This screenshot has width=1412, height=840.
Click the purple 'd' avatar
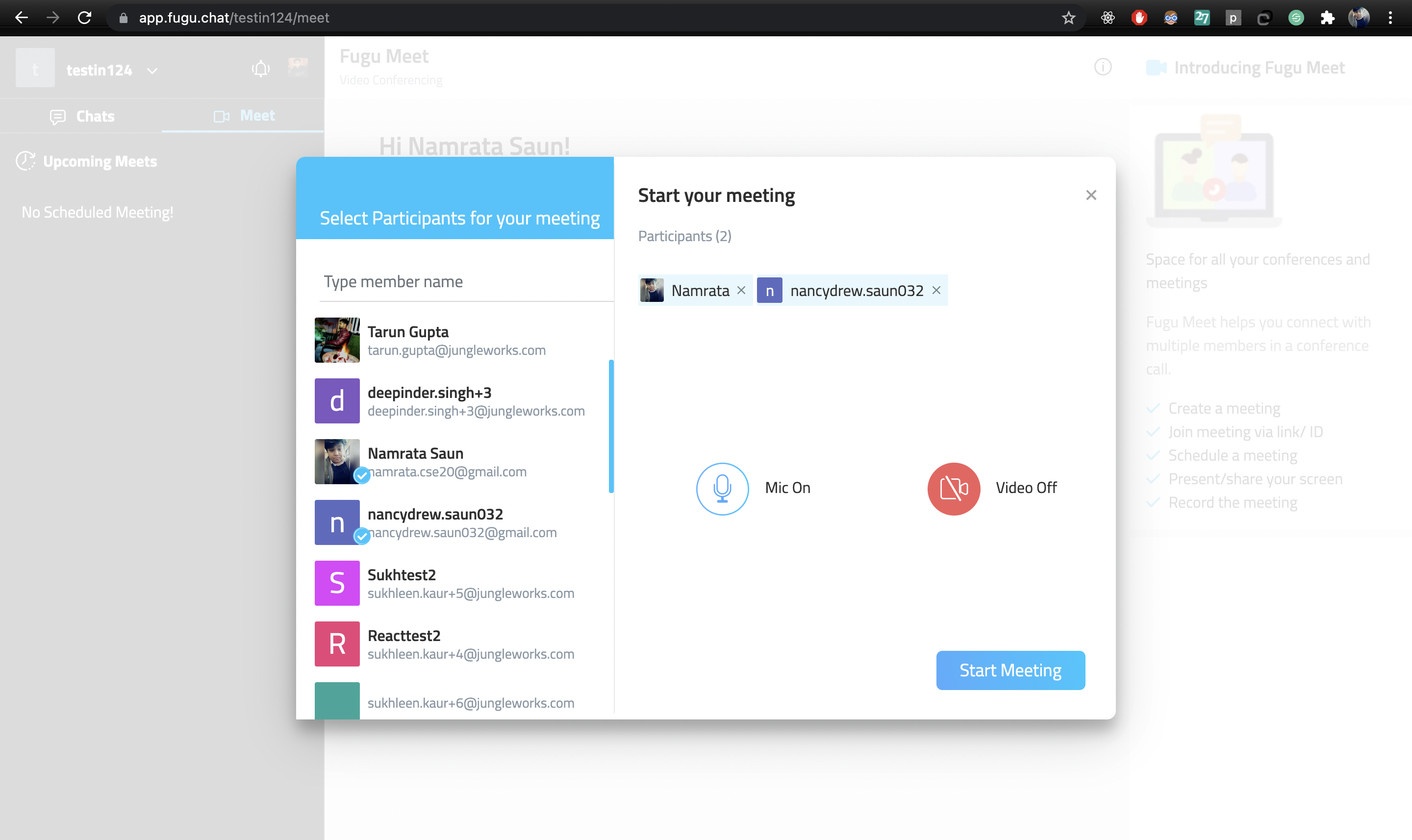[337, 401]
